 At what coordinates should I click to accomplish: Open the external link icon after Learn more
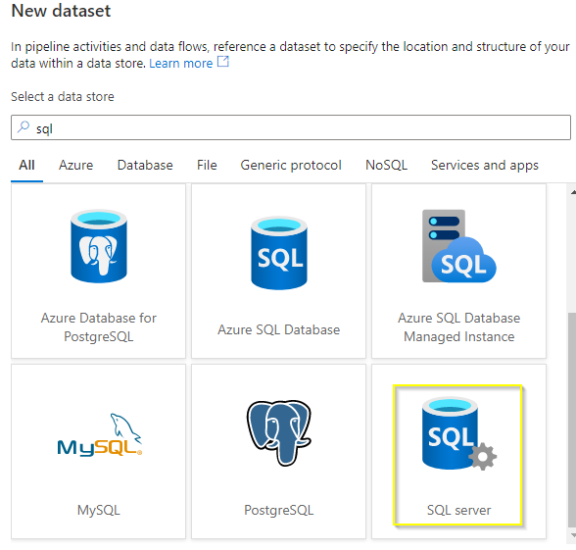(223, 61)
